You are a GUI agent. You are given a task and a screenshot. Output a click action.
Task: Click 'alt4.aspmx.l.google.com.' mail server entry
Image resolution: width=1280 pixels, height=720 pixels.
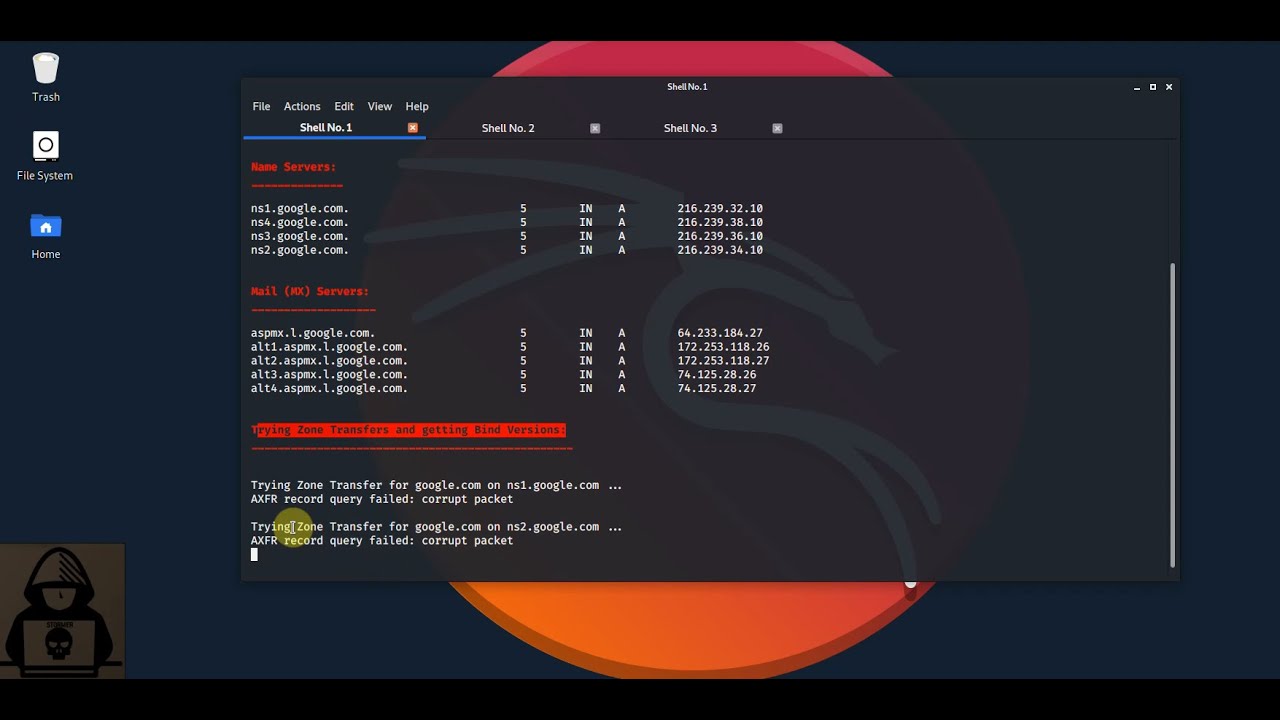click(x=329, y=389)
